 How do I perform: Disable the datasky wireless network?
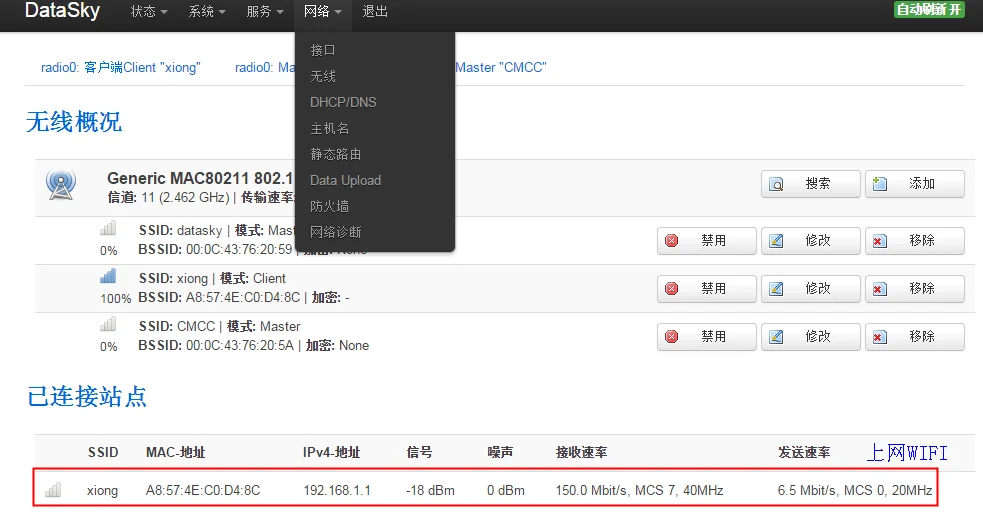[701, 241]
